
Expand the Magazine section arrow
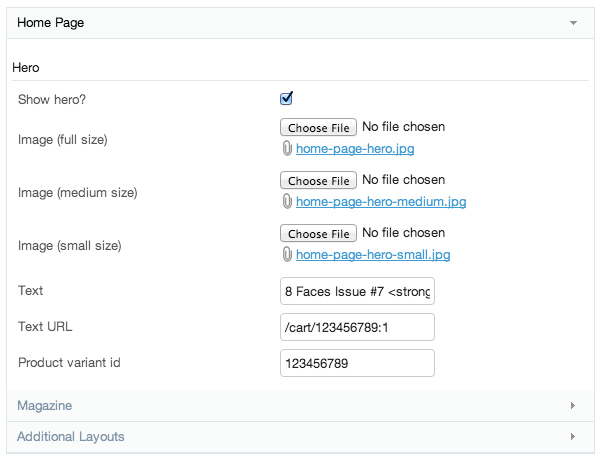click(573, 406)
